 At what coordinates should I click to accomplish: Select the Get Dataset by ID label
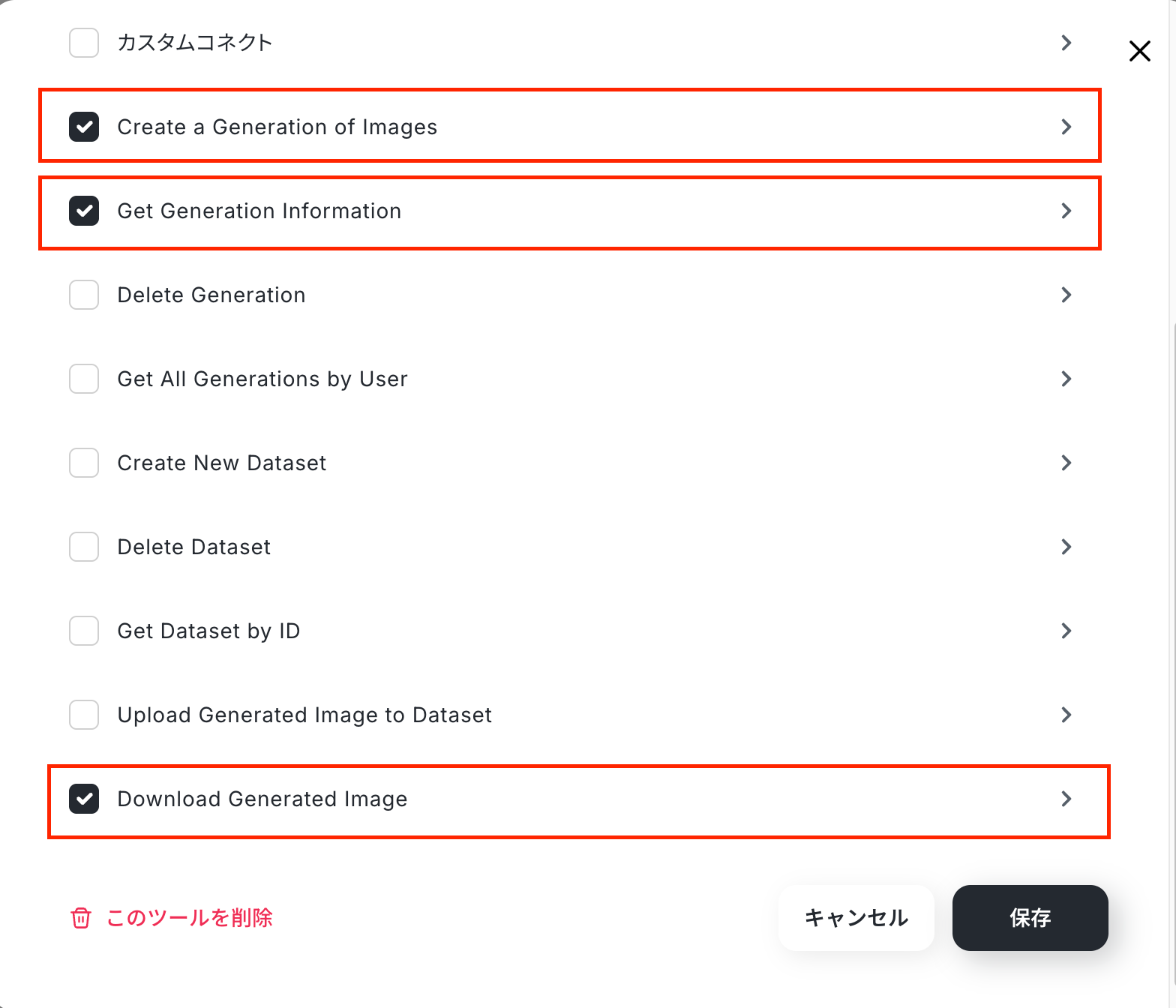pos(208,631)
